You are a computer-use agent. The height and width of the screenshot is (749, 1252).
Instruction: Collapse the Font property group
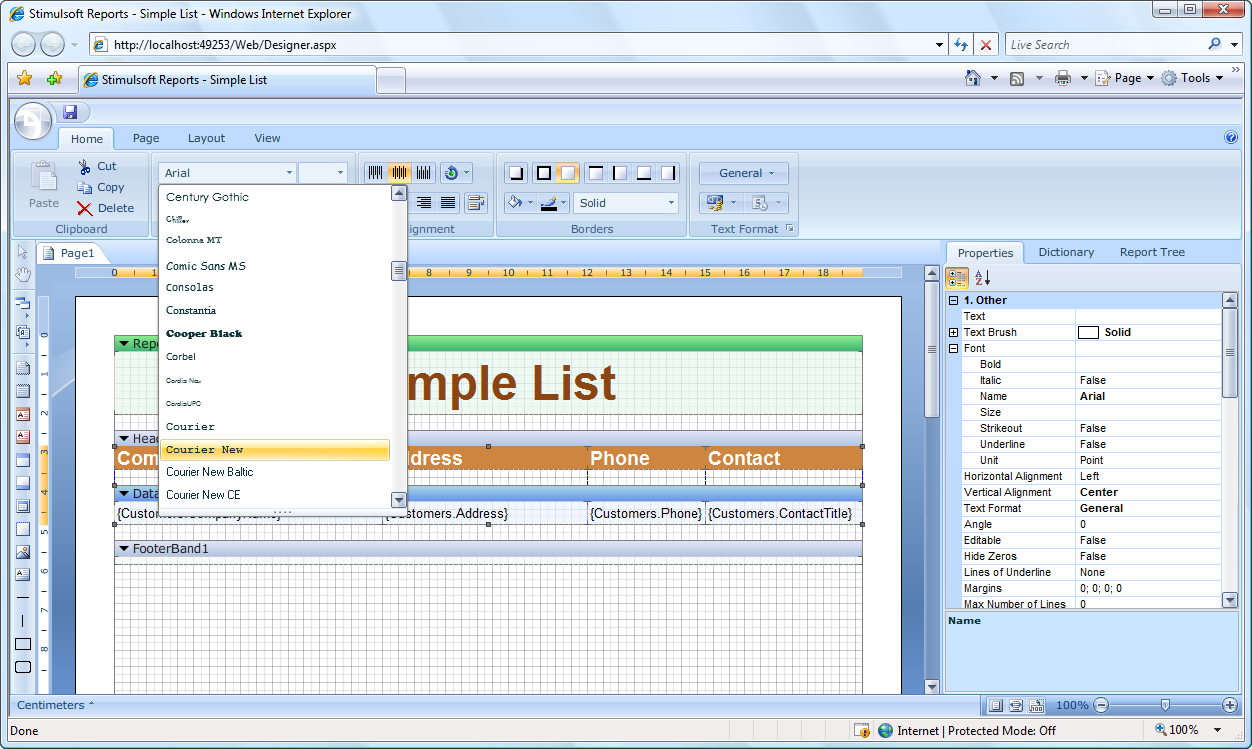coord(954,348)
